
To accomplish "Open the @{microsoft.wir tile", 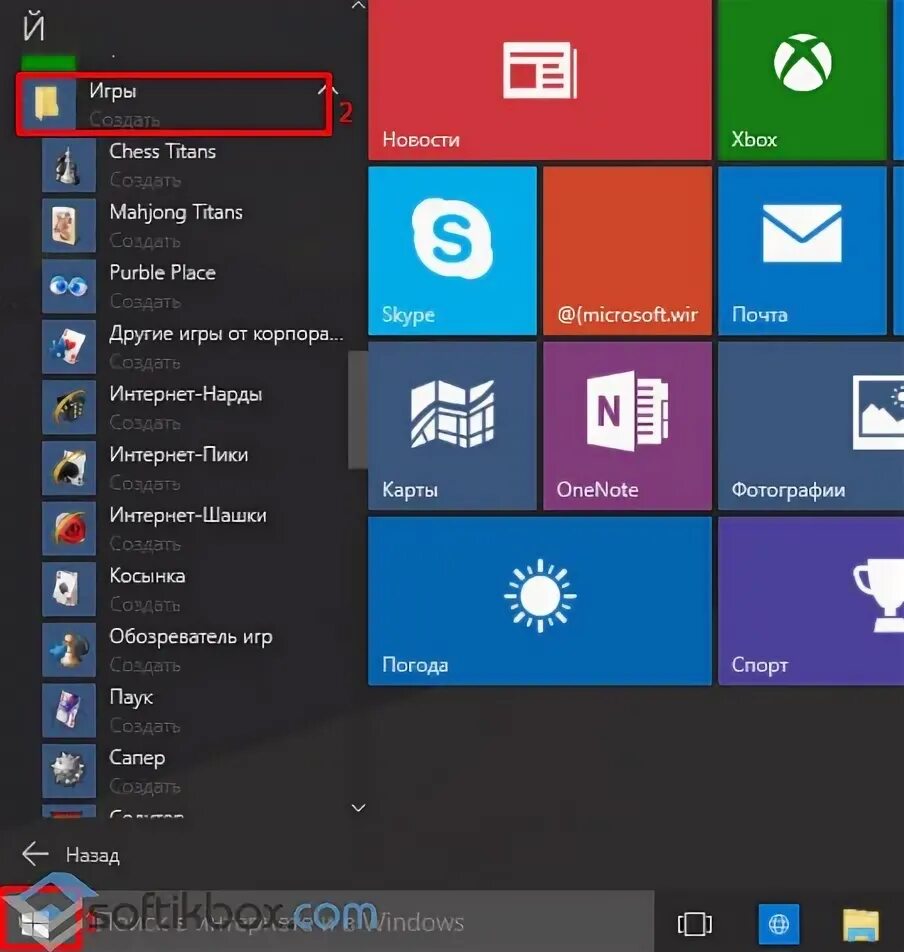I will tap(627, 251).
